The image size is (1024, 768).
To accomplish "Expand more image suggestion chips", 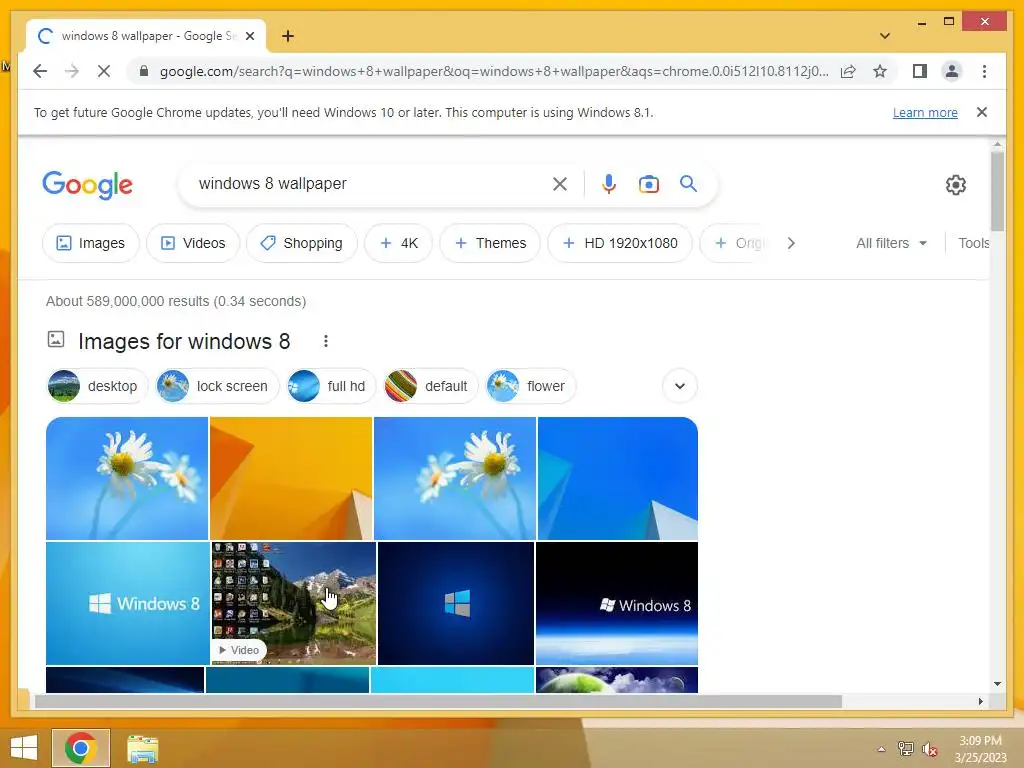I will pos(680,386).
